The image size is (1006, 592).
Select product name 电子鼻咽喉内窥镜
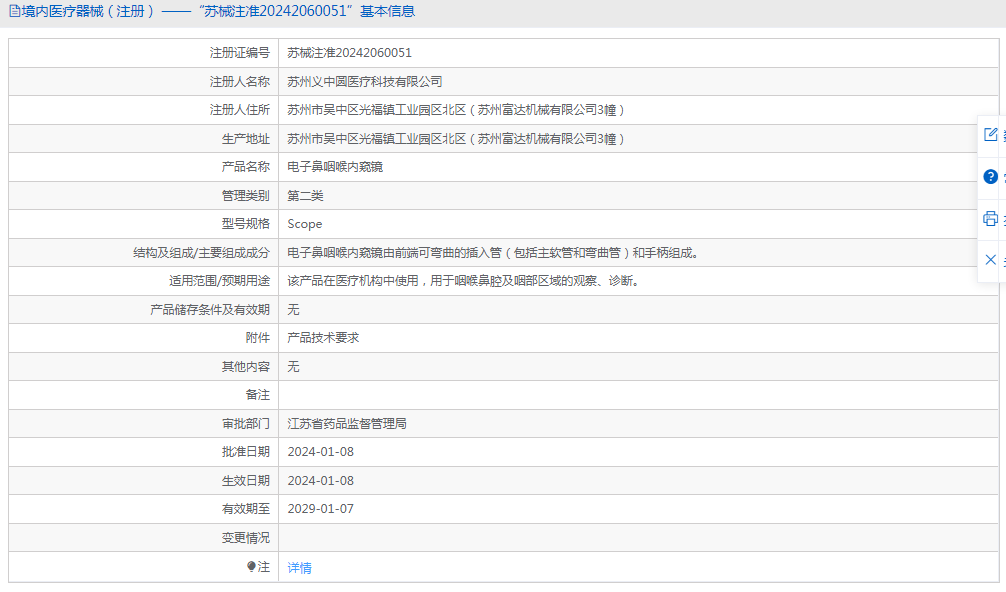(x=335, y=167)
